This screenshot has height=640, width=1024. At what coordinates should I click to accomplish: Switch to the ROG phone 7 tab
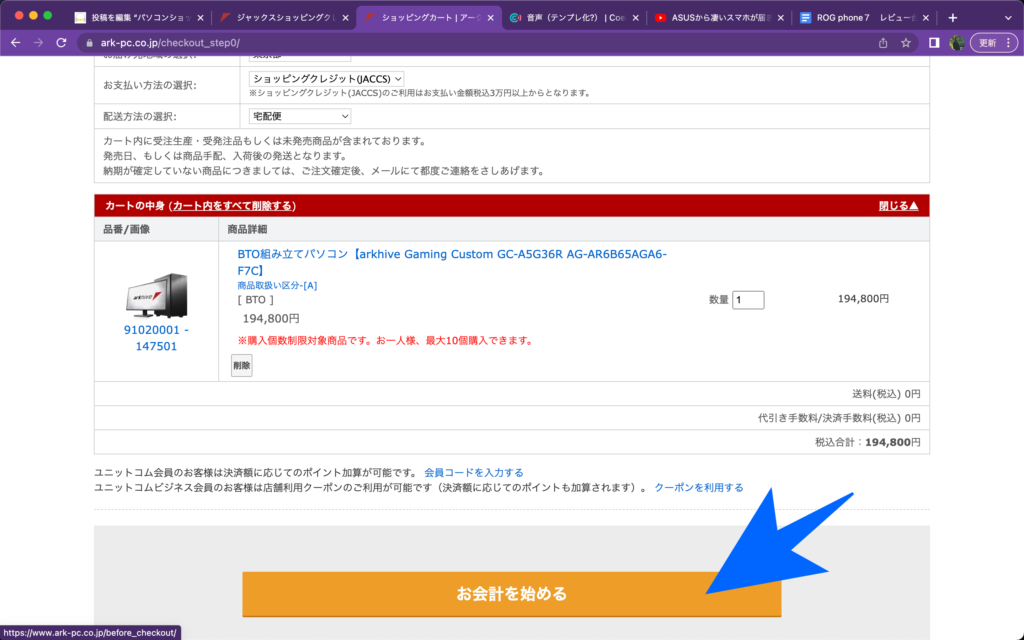click(860, 18)
